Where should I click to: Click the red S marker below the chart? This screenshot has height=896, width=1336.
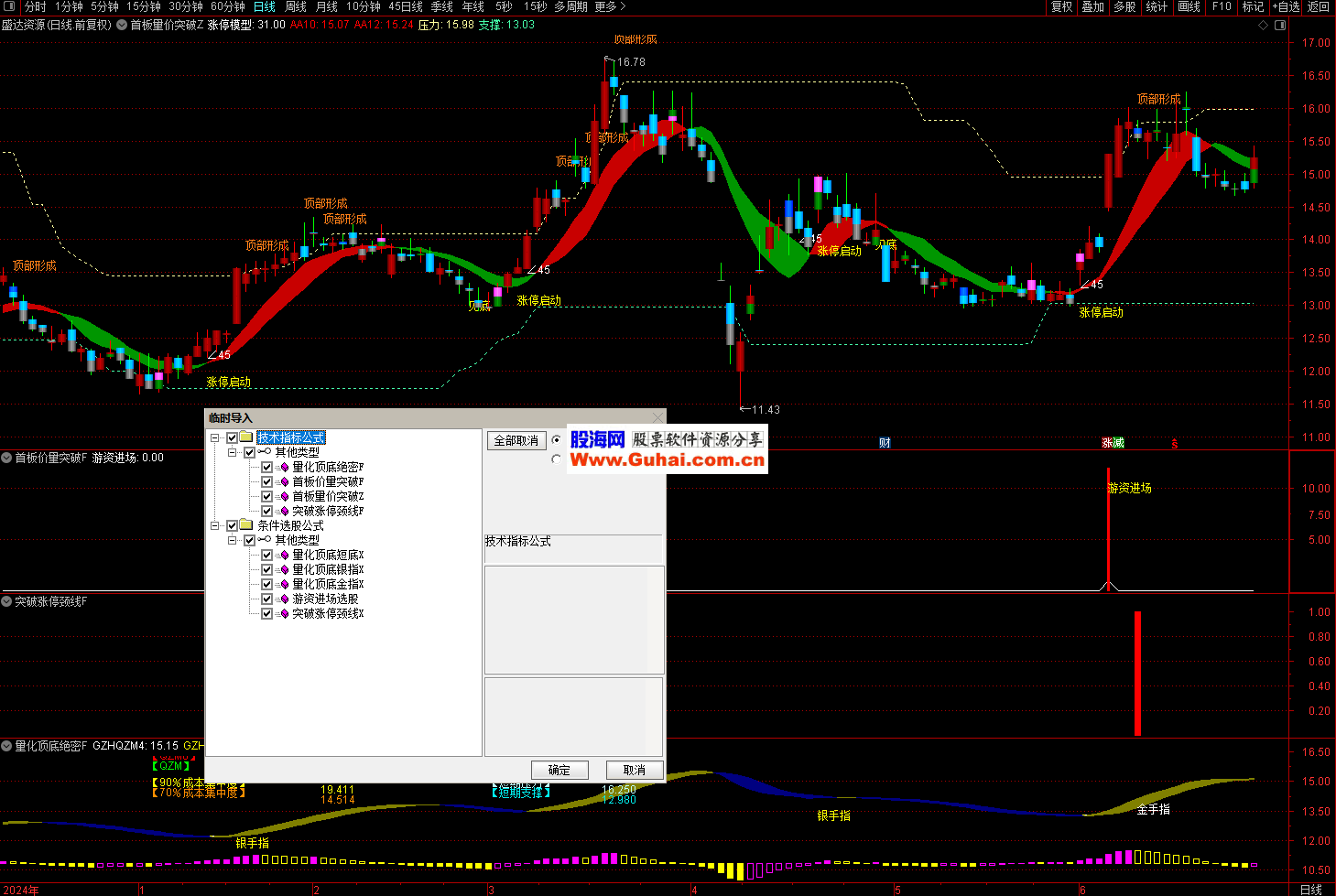(1175, 444)
